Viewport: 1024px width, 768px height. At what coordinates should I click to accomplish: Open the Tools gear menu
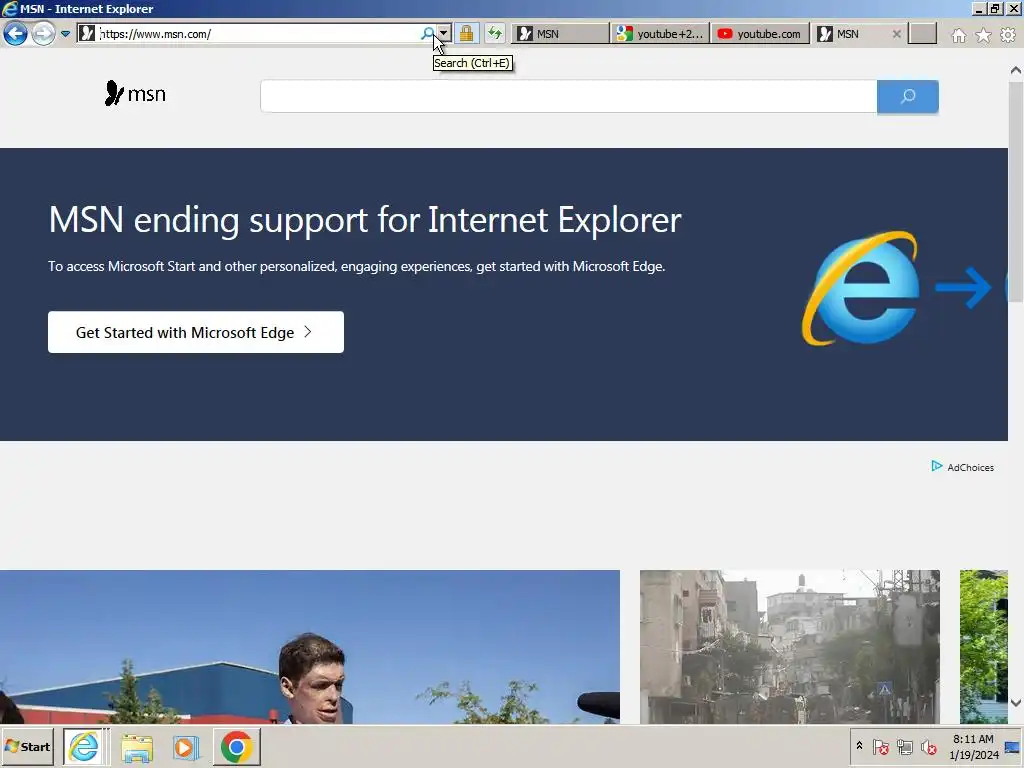pyautogui.click(x=1008, y=35)
